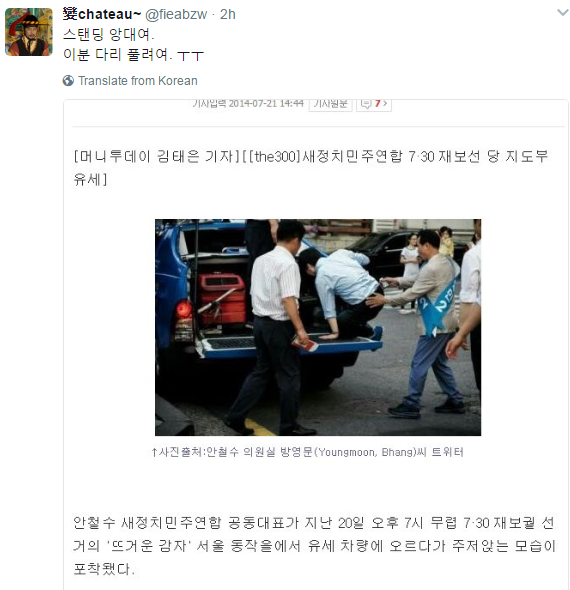Click the 2h tweet timestamp

click(228, 14)
